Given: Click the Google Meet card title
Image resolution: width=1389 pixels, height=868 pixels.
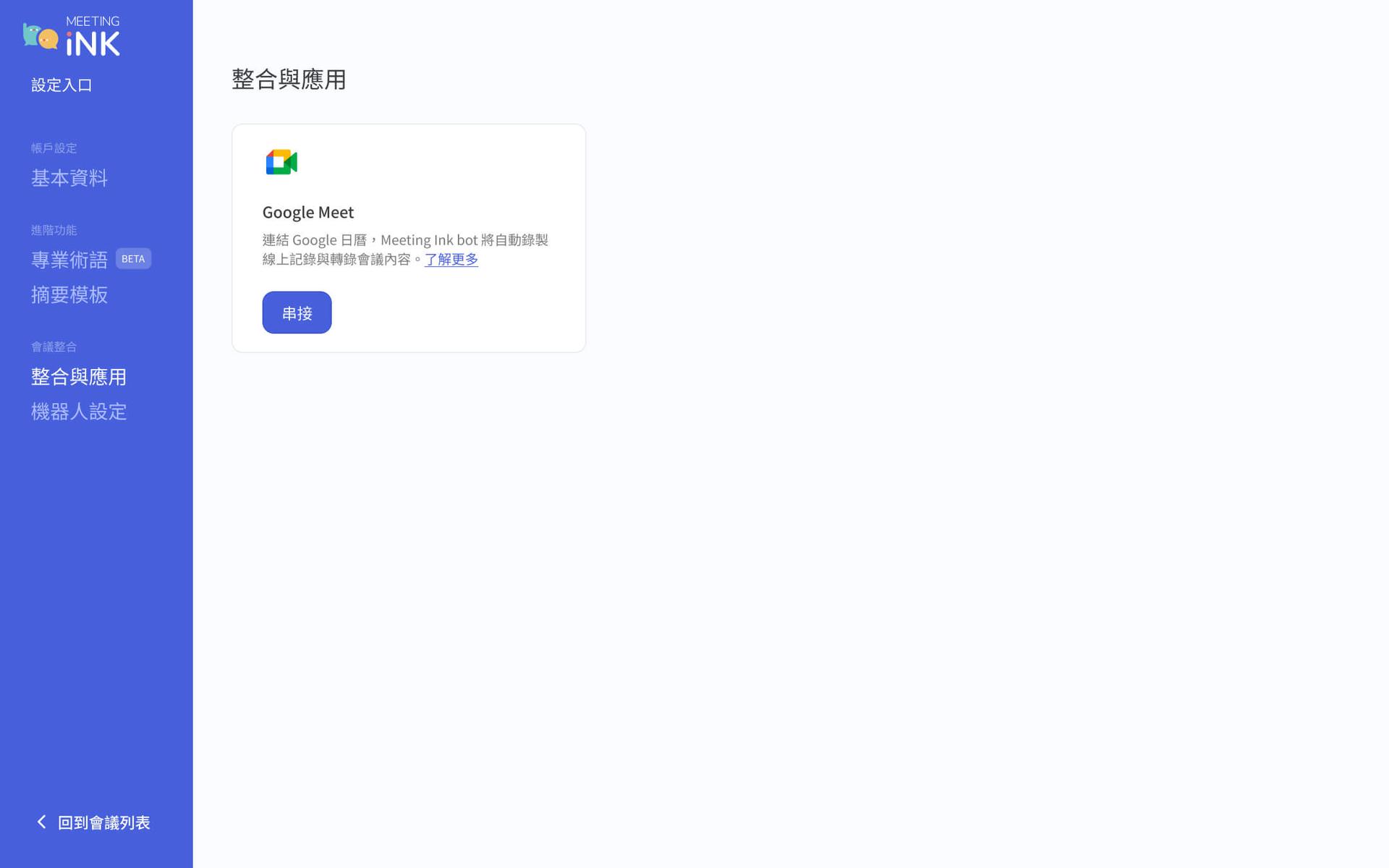Looking at the screenshot, I should point(307,212).
